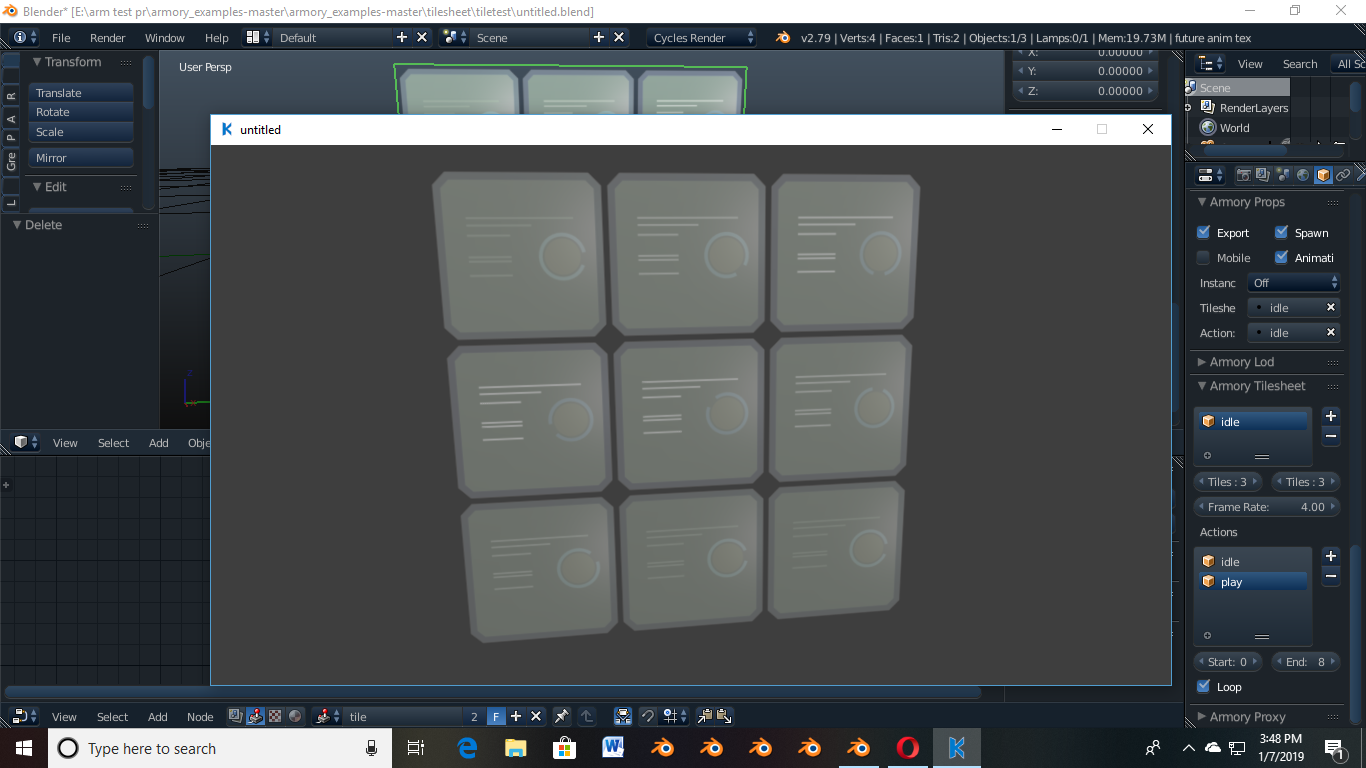Open the outliner Search menu

[1300, 64]
